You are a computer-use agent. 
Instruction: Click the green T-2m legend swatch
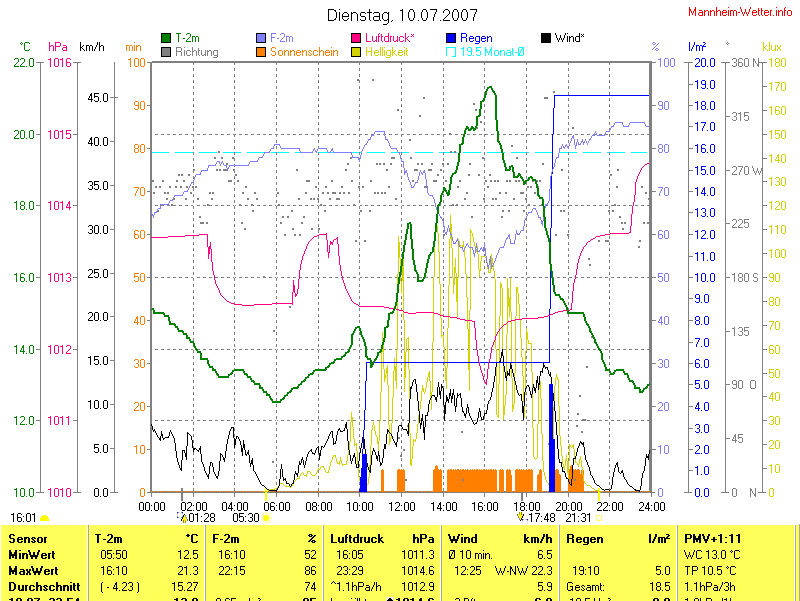point(166,38)
